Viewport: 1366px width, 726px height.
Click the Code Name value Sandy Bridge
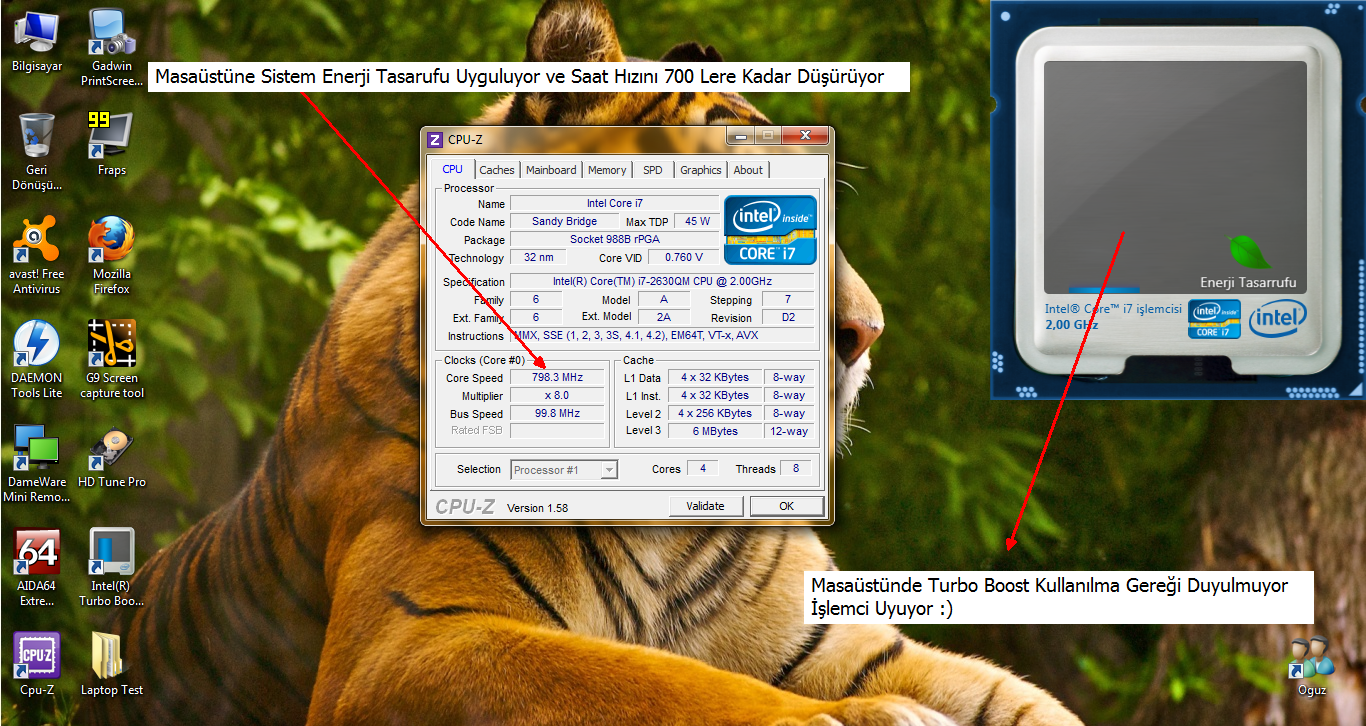(564, 222)
